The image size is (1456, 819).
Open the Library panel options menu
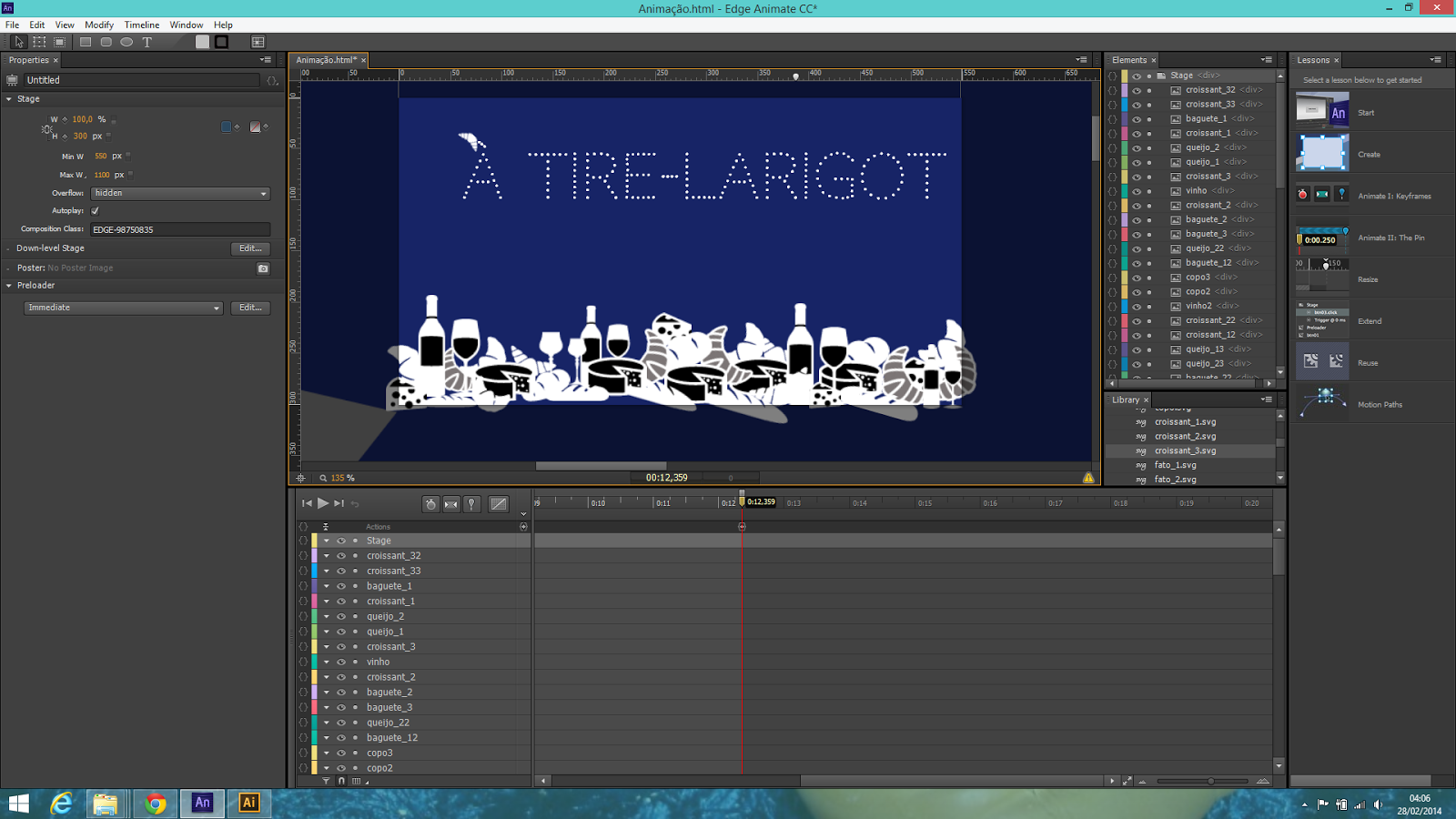click(1266, 399)
